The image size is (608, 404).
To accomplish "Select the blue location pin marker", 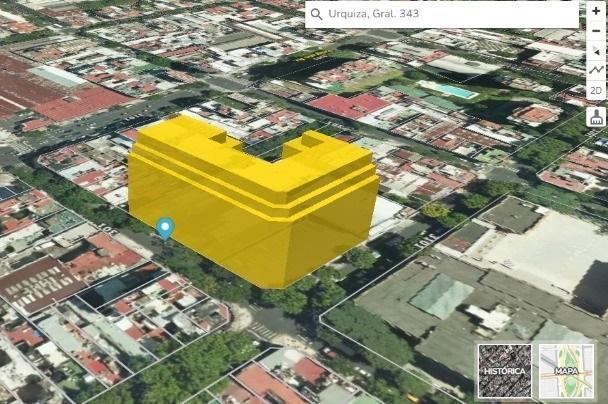I will (x=166, y=228).
